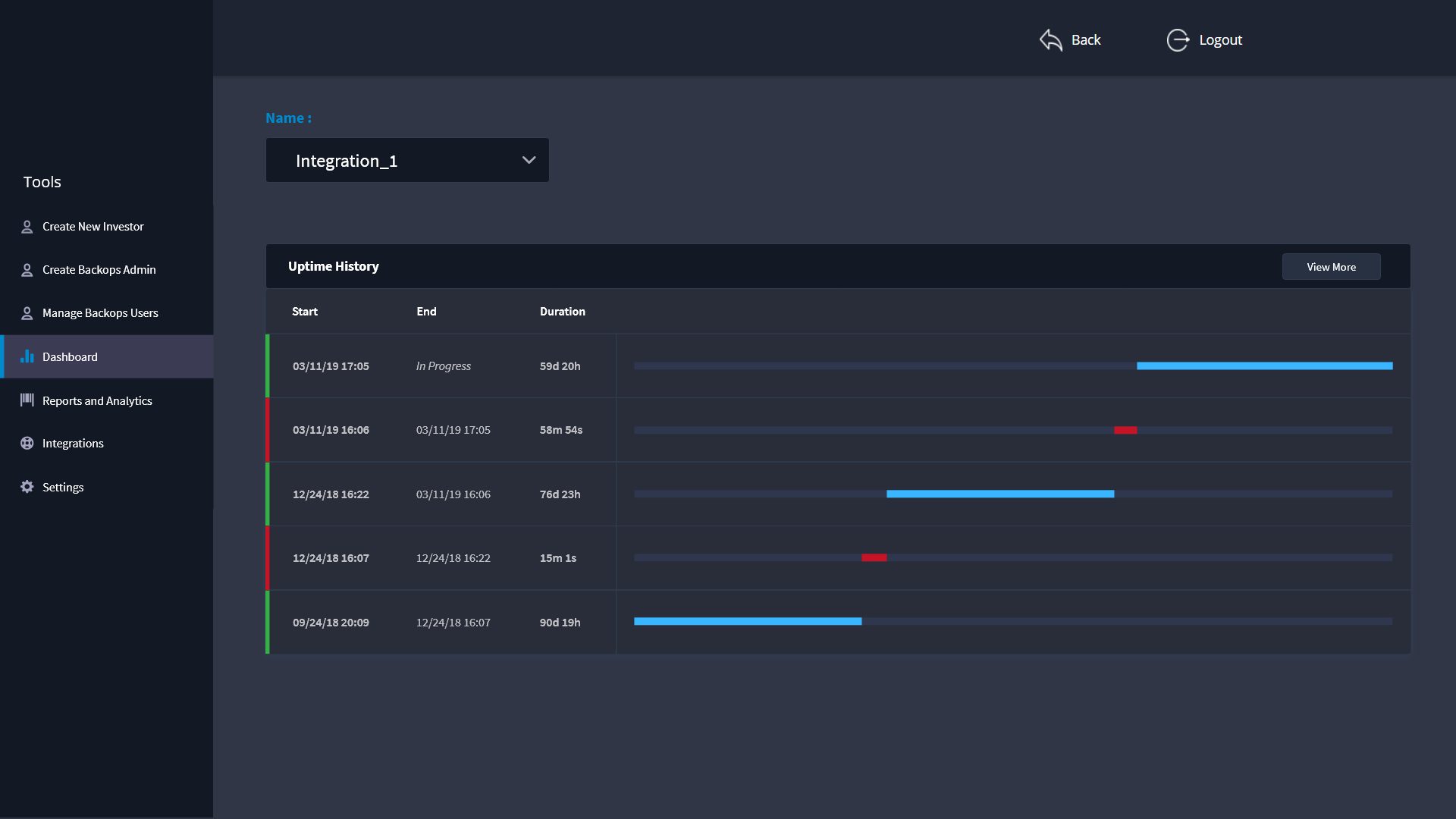Click the blue 59d 20h uptime bar
Viewport: 1456px width, 819px height.
[1264, 366]
